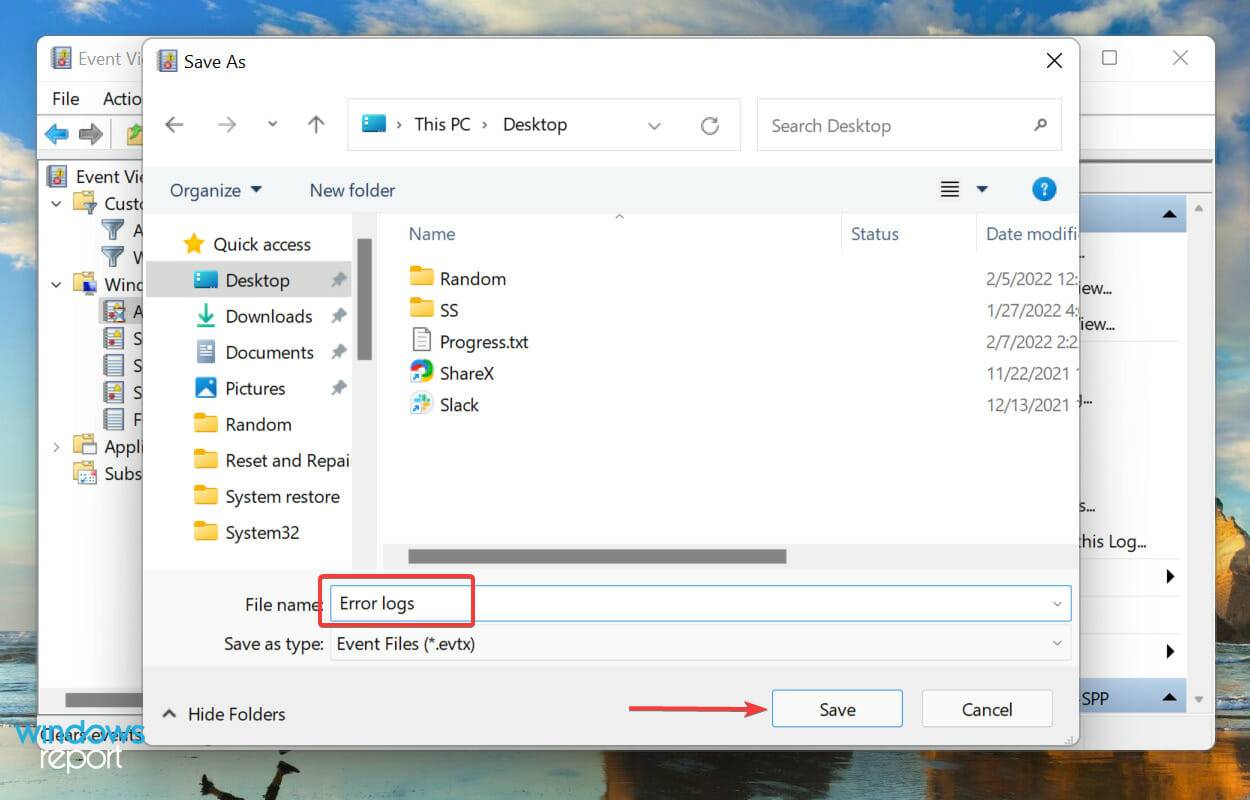Unpin Documents from Quick access
The width and height of the screenshot is (1250, 800).
[x=340, y=352]
